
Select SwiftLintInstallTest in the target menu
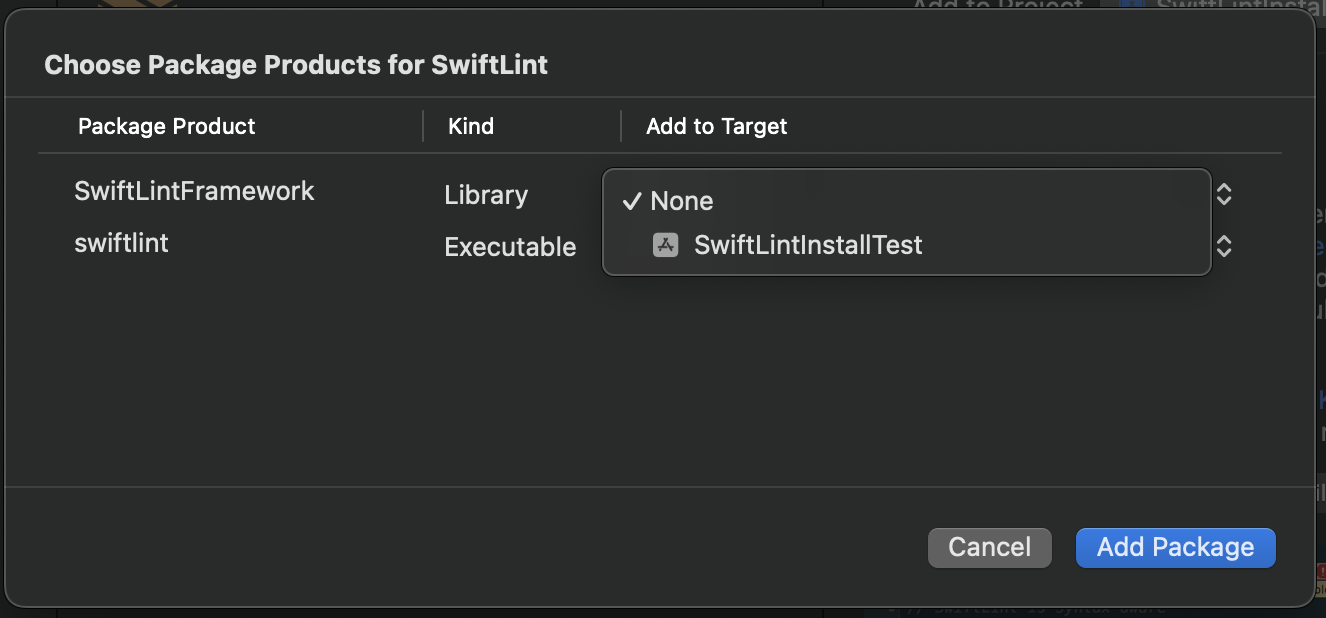[808, 245]
